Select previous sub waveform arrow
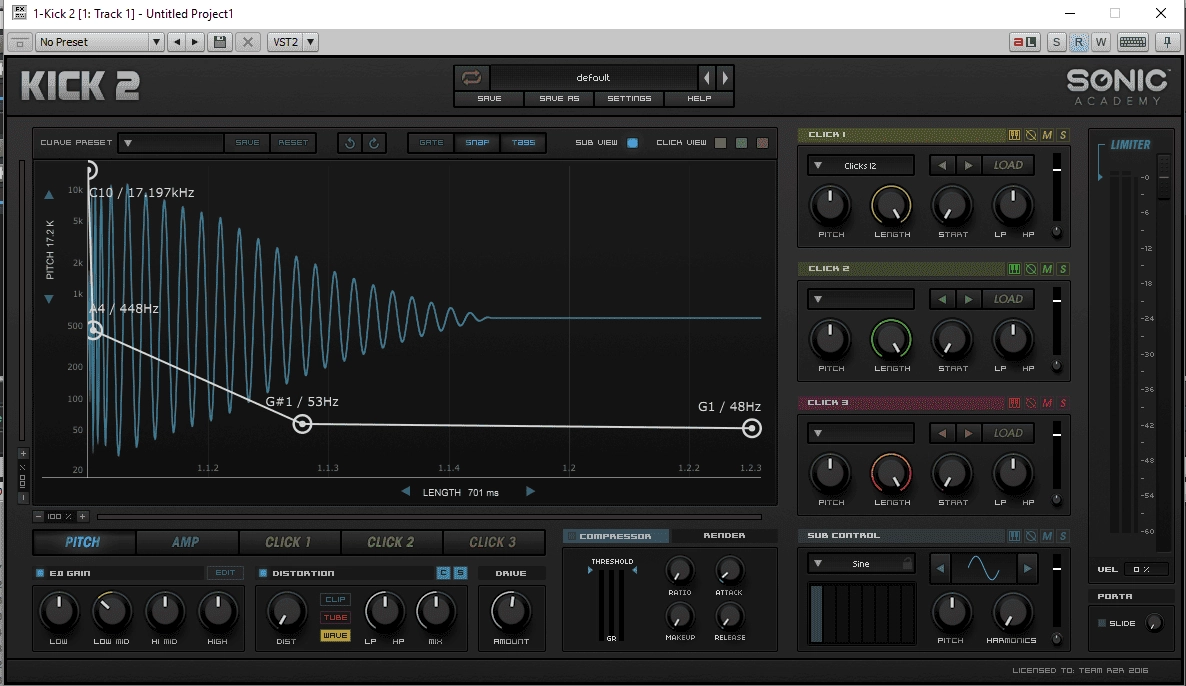 click(940, 569)
